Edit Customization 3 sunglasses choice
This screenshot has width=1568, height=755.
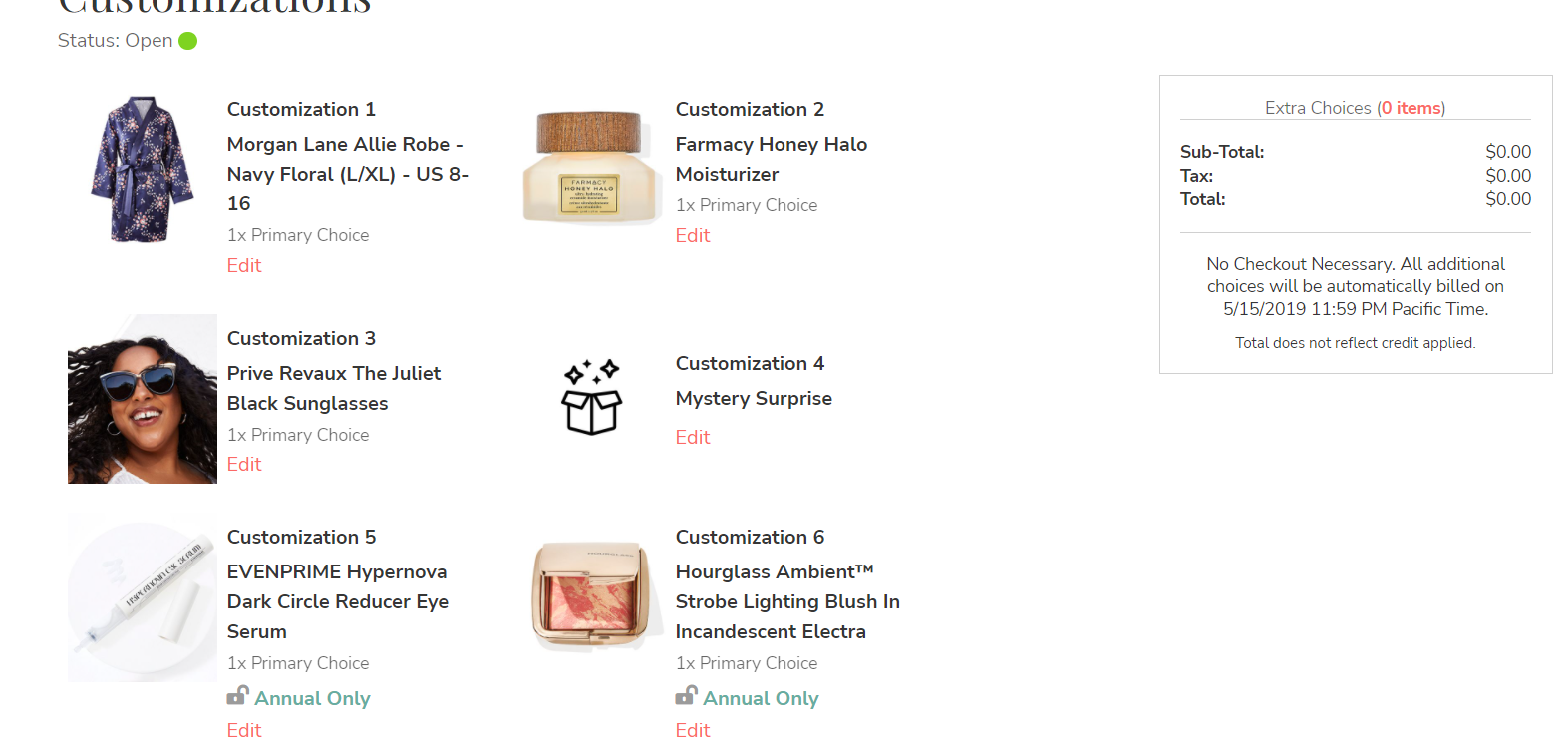(x=244, y=465)
